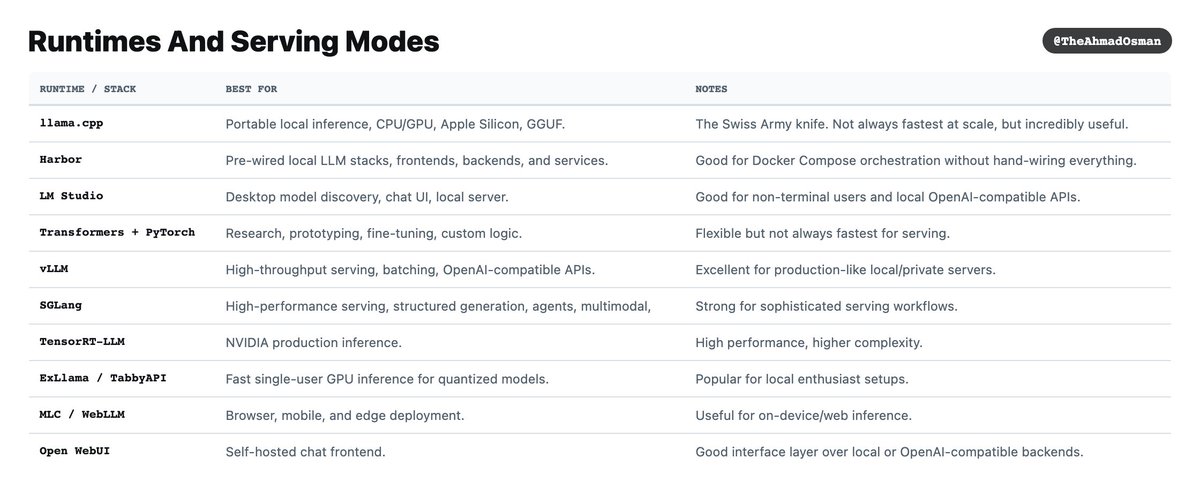Select the TensorRT-LLM runtime name
This screenshot has width=1200, height=496.
(x=83, y=342)
